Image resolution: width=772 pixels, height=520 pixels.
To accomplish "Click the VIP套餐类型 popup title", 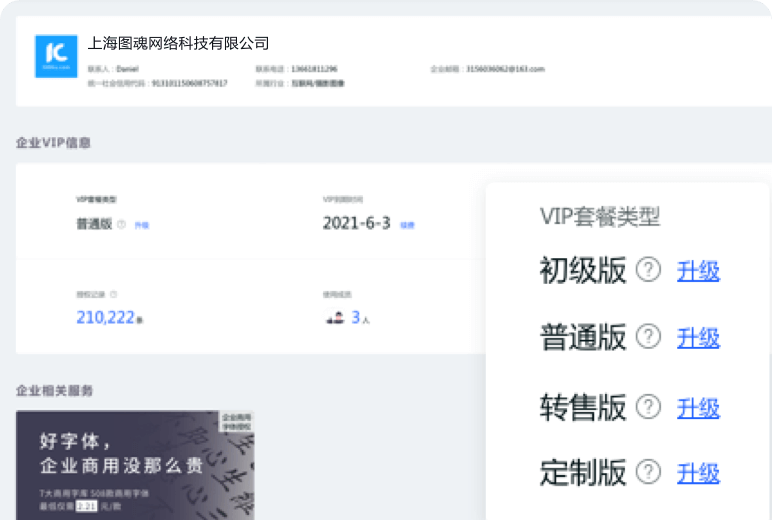I will [x=600, y=217].
